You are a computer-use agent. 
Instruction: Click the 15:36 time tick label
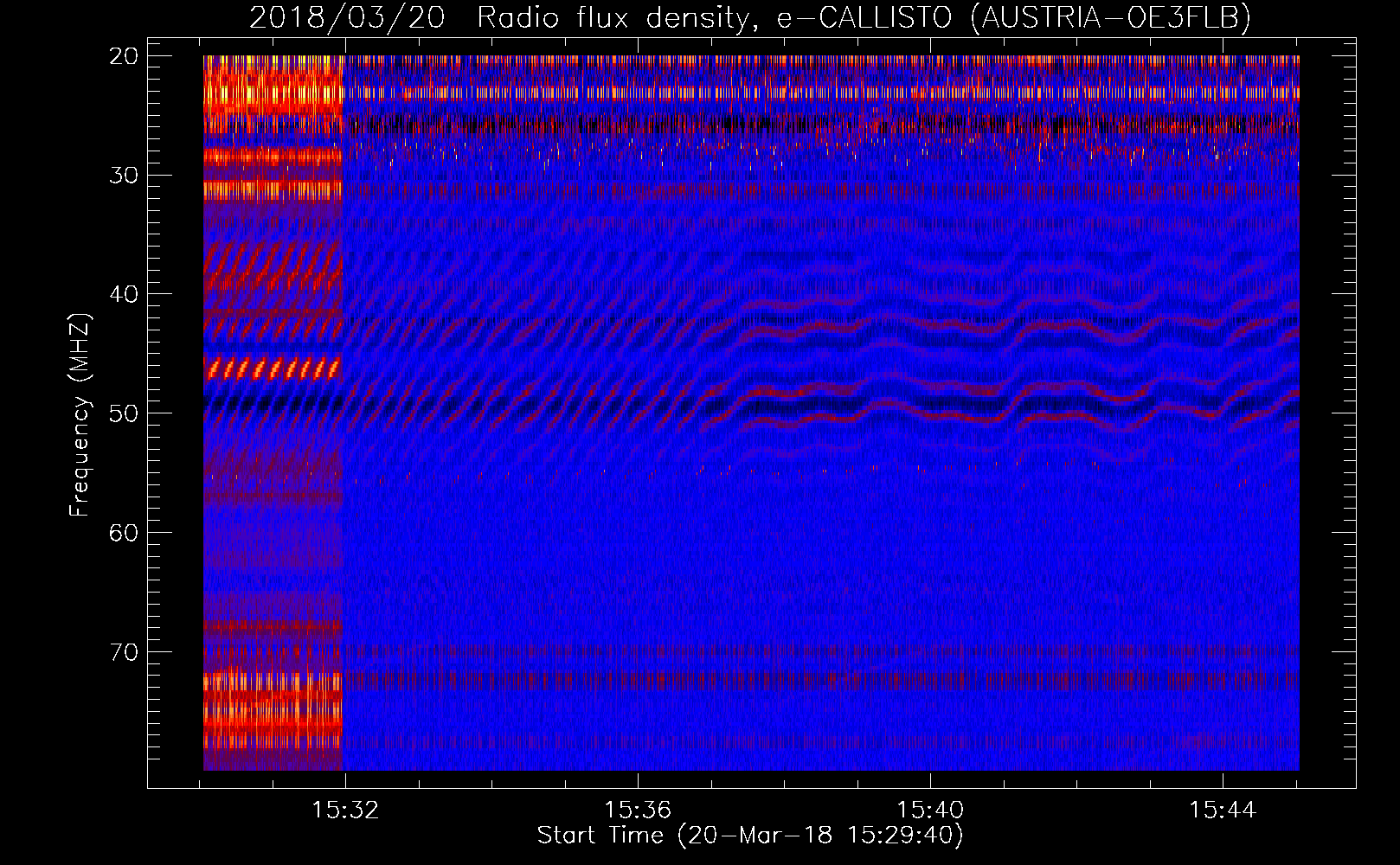pyautogui.click(x=638, y=811)
